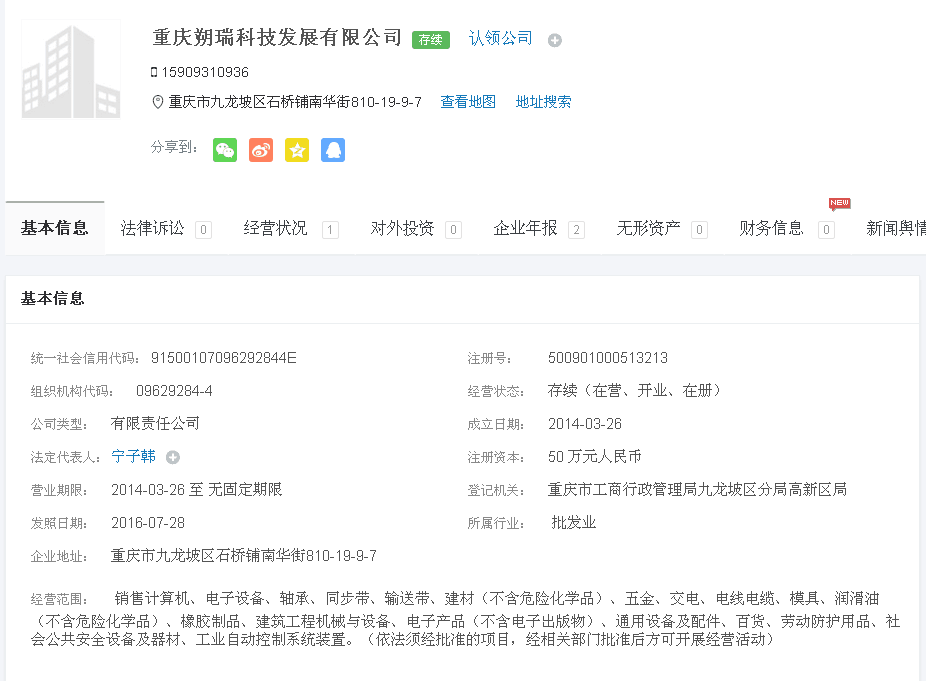Share to QZone via yellow star icon
Image resolution: width=926 pixels, height=681 pixels.
(297, 150)
